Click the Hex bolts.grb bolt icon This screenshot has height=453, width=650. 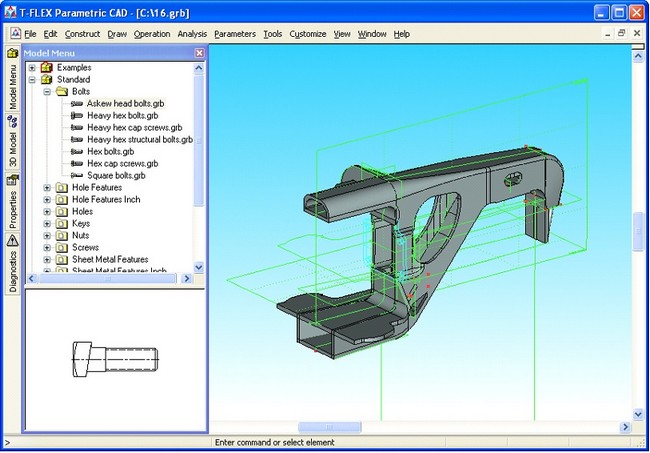point(77,152)
